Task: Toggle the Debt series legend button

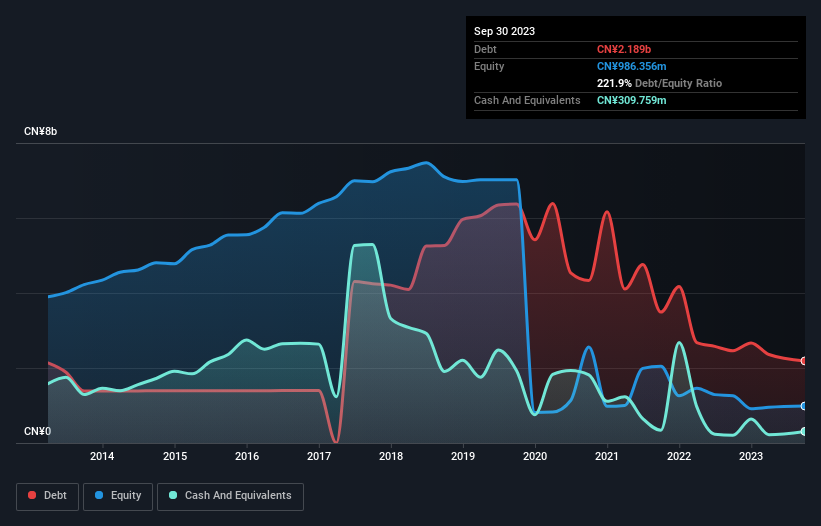Action: tap(48, 496)
